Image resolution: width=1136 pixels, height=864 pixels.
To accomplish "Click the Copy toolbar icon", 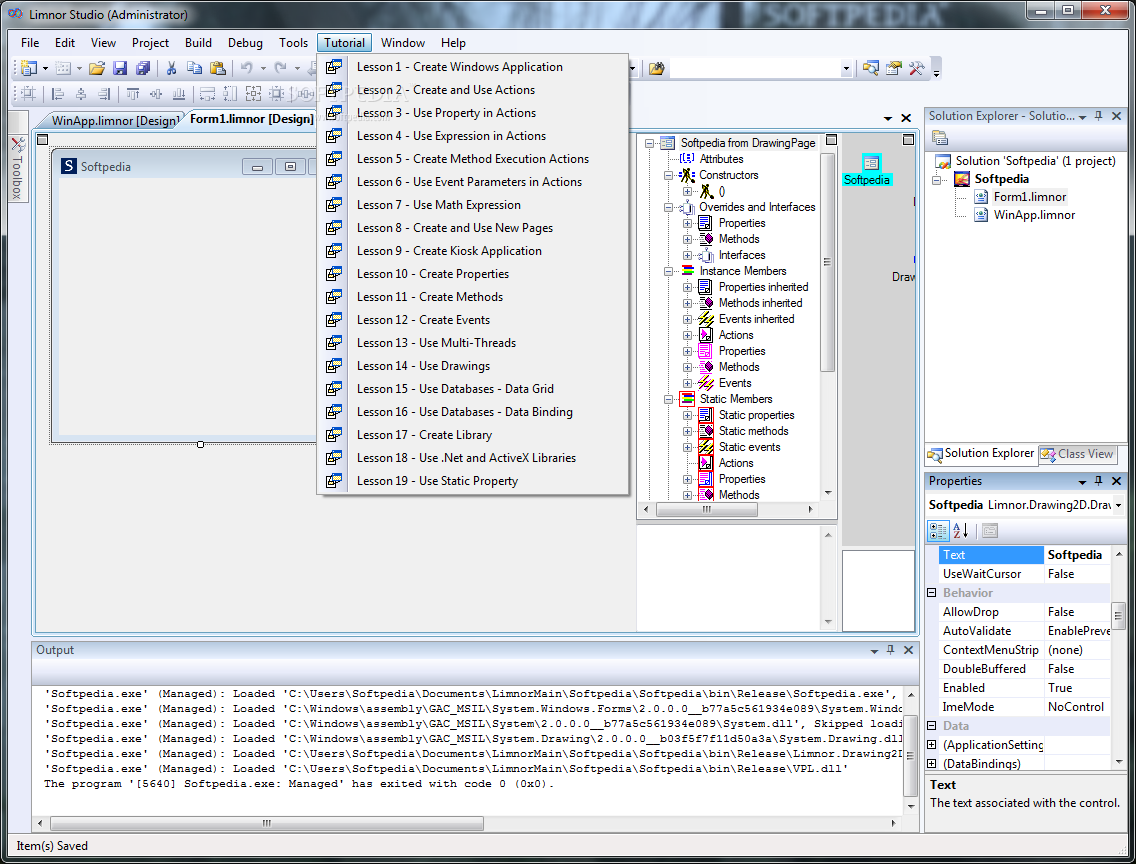I will pos(194,68).
